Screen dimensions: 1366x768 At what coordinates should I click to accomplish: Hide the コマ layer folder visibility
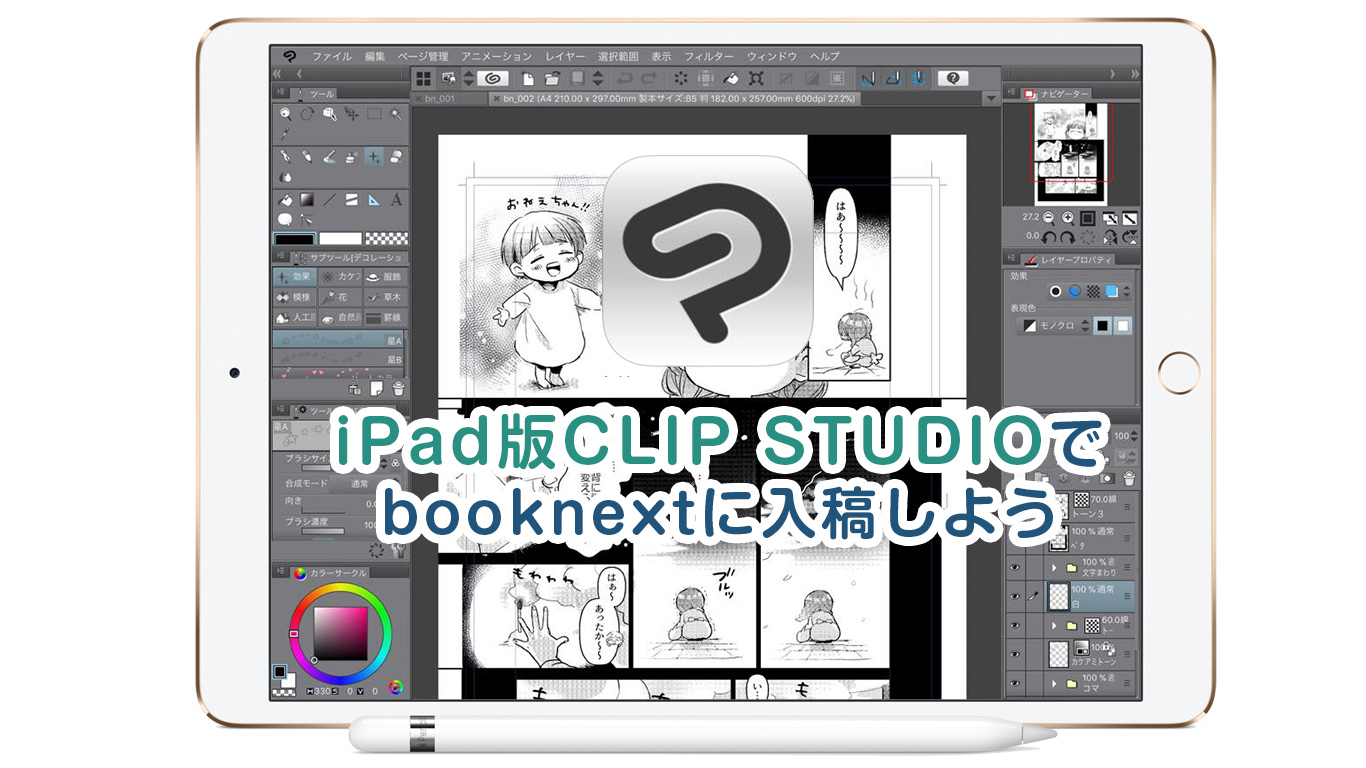pos(1015,683)
